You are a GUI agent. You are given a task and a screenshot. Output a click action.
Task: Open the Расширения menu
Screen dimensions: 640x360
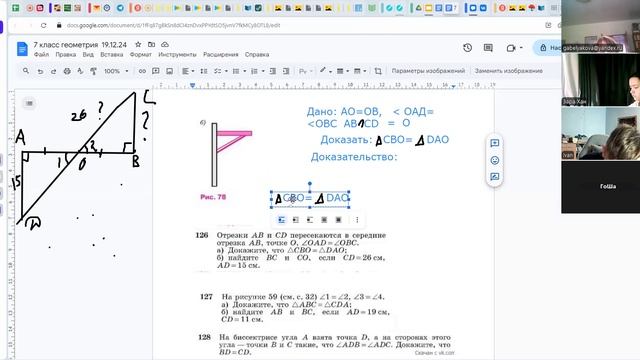tap(220, 54)
